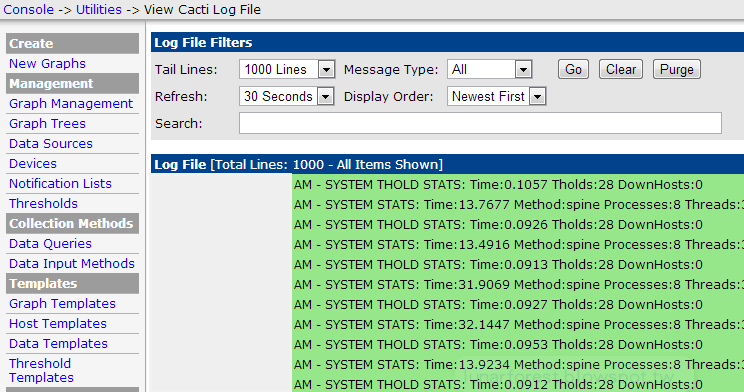Click the Purge button

pos(677,69)
